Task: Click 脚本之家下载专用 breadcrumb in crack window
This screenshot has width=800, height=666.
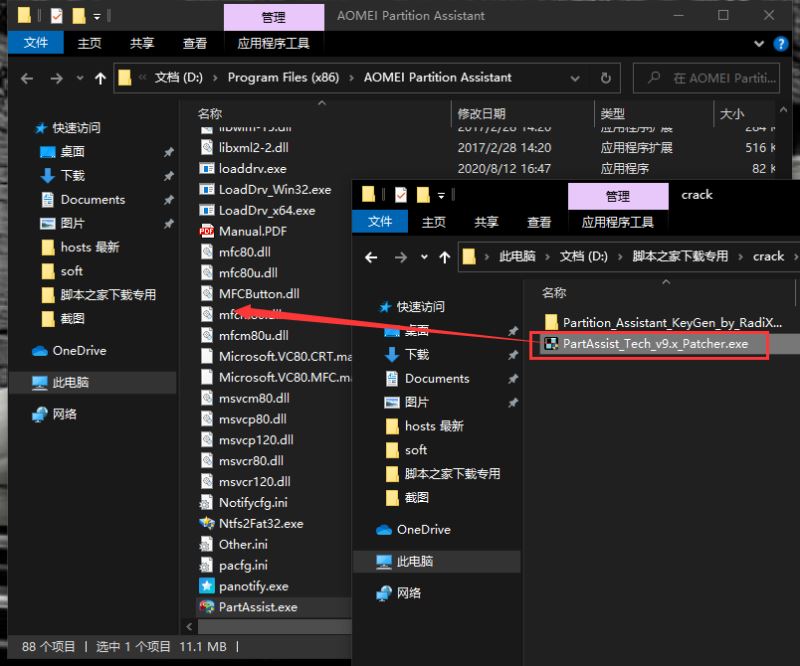Action: click(x=680, y=256)
